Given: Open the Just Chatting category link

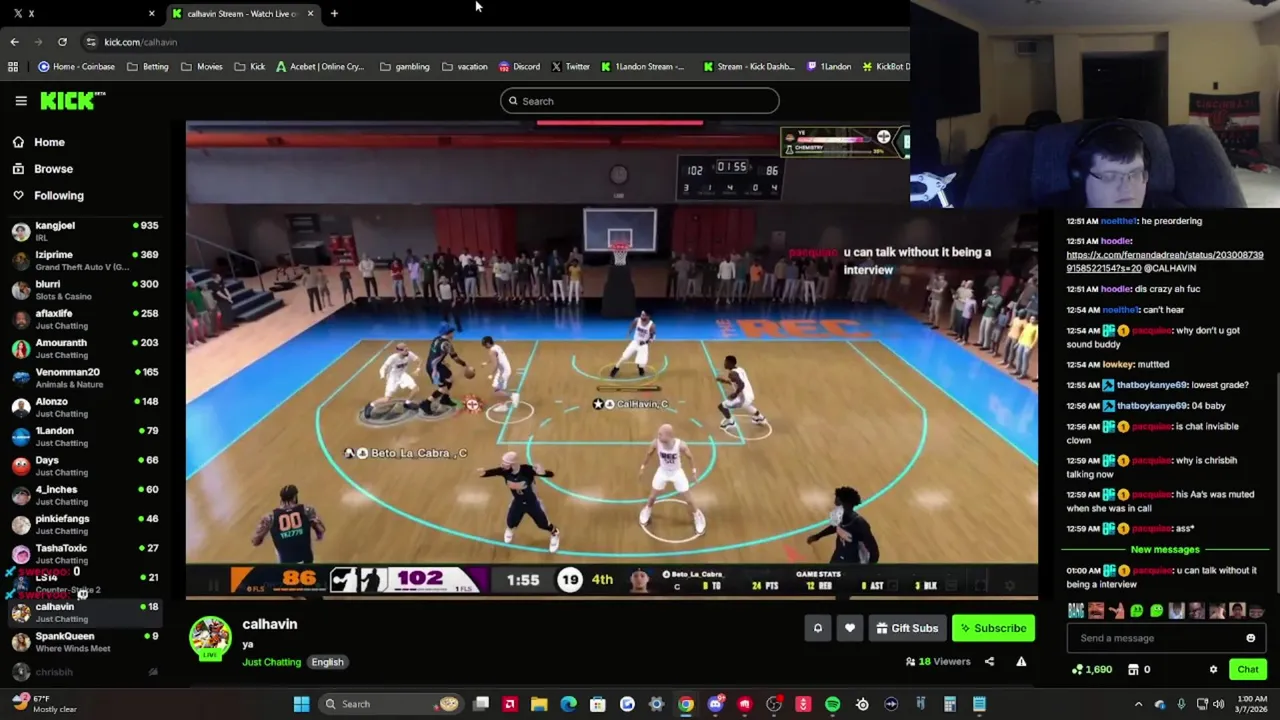Looking at the screenshot, I should (x=271, y=662).
